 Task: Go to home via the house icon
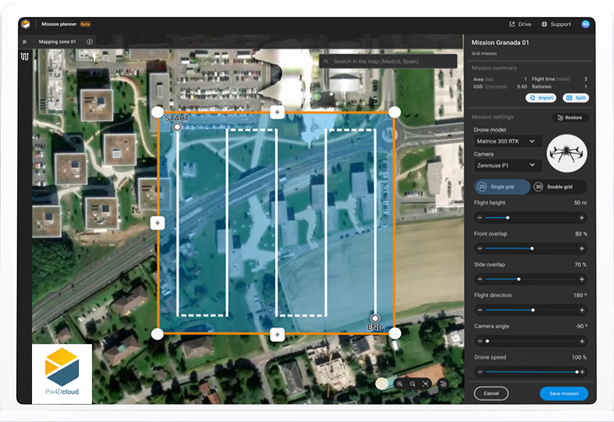click(x=25, y=42)
